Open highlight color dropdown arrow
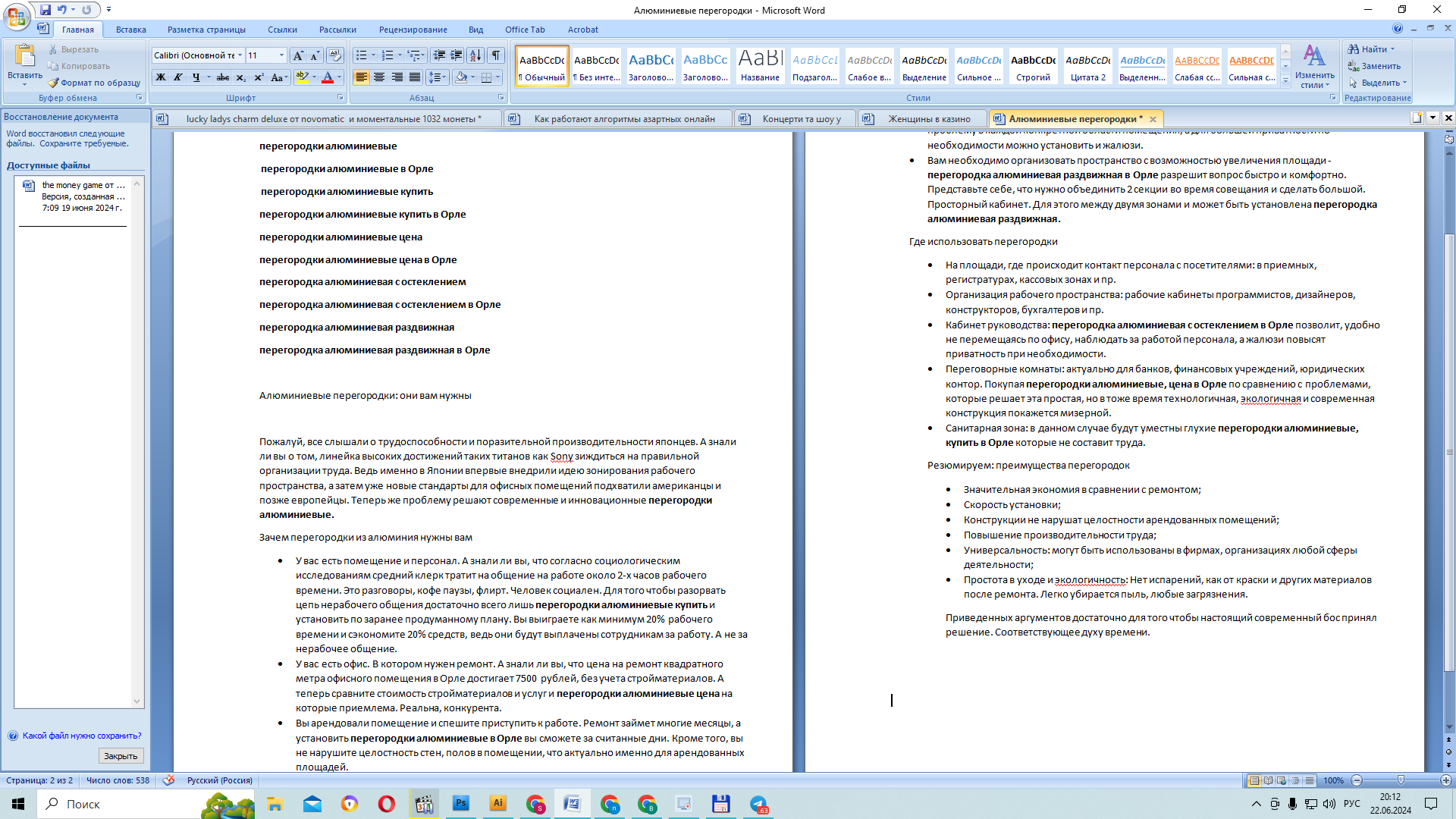1456x819 pixels. 314,77
